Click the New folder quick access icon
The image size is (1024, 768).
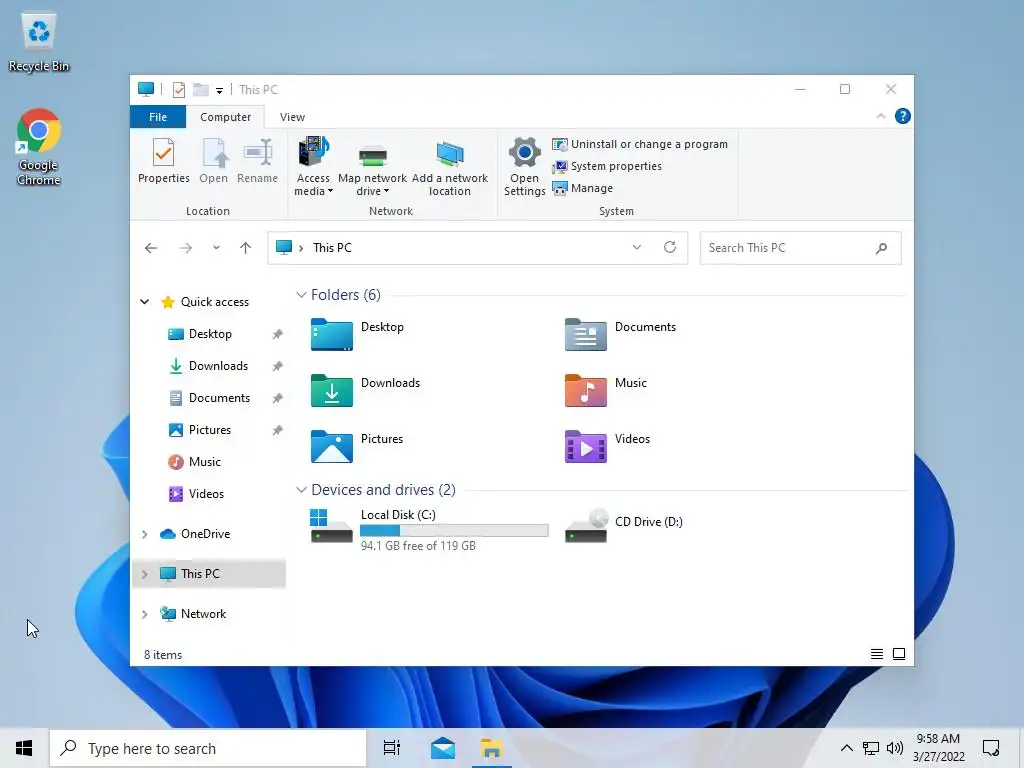point(200,89)
